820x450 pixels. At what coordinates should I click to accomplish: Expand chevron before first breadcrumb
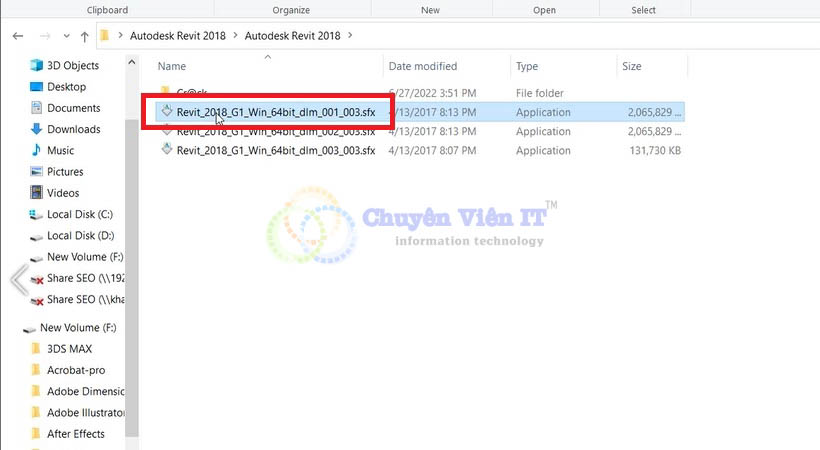click(x=120, y=35)
